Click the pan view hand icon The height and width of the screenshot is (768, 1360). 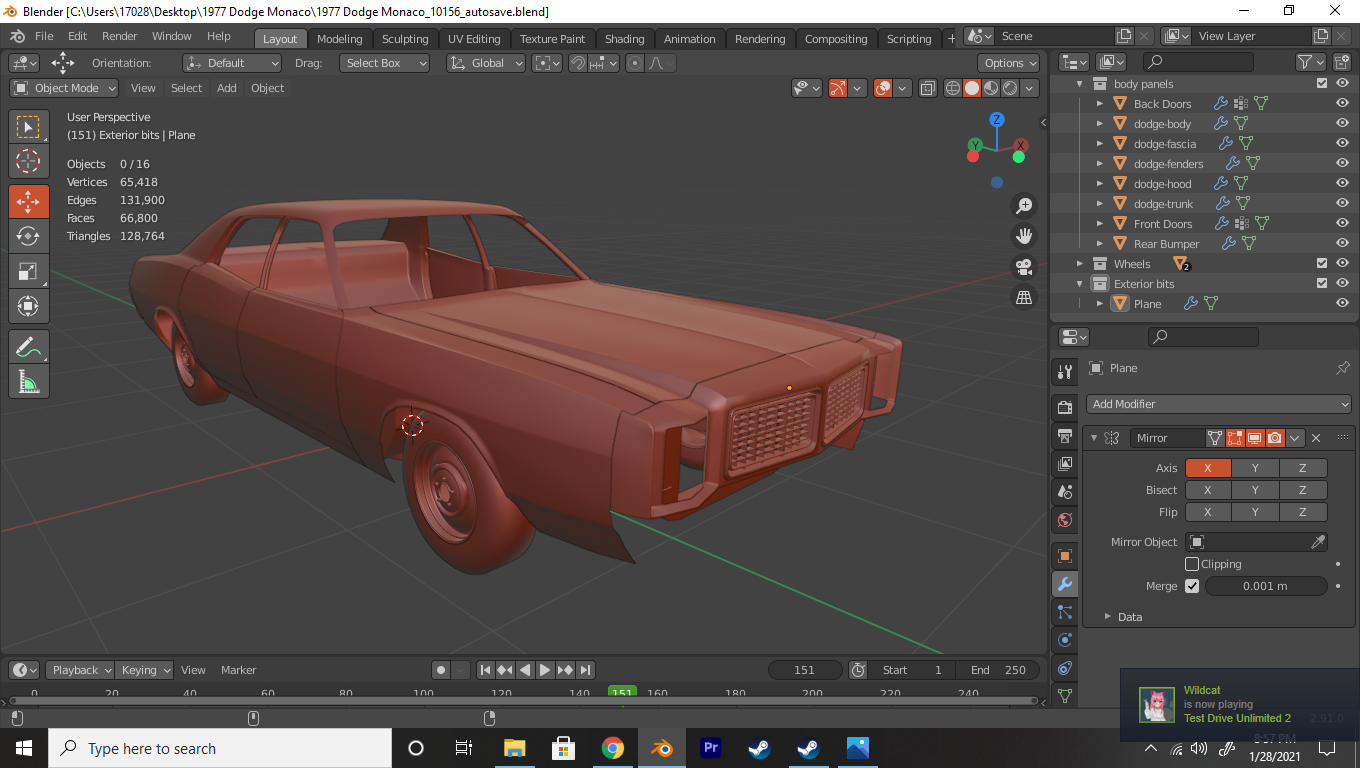point(1024,236)
